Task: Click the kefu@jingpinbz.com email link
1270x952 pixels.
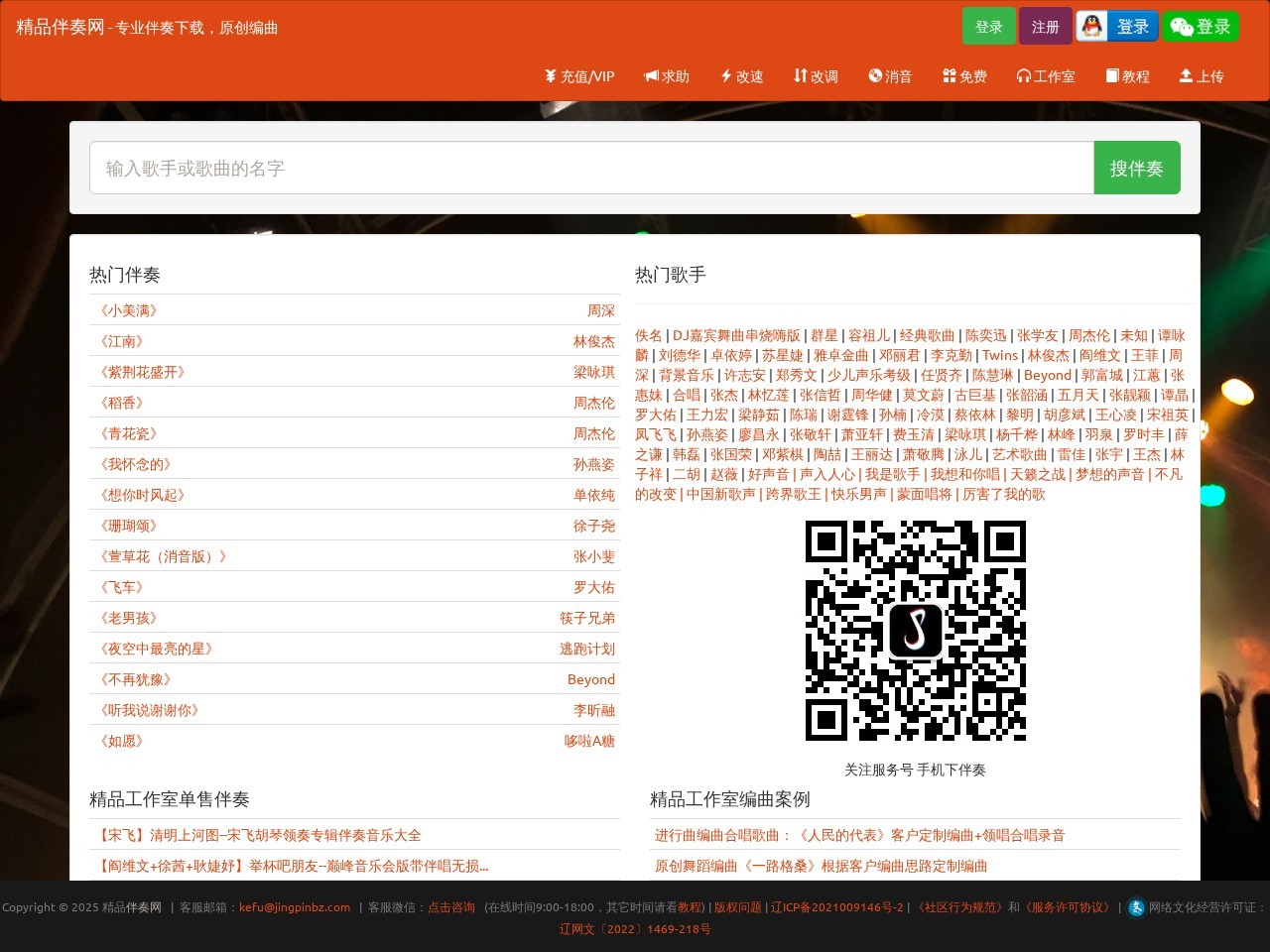Action: (295, 907)
